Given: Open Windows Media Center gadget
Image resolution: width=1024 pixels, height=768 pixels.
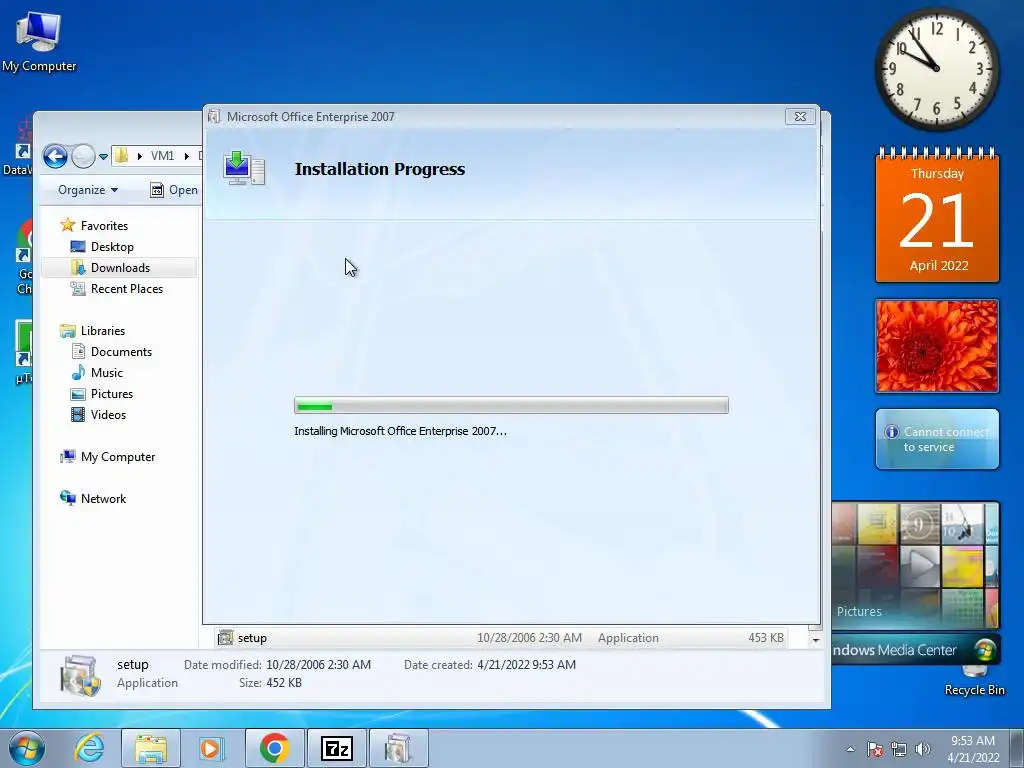Looking at the screenshot, I should [x=915, y=583].
